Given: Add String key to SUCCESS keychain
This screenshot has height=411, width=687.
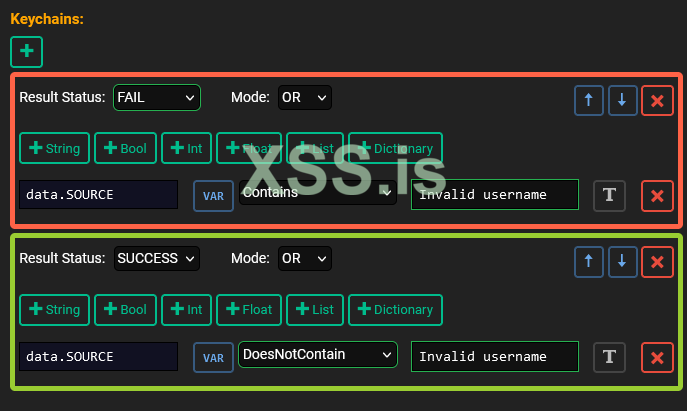Looking at the screenshot, I should pyautogui.click(x=54, y=310).
